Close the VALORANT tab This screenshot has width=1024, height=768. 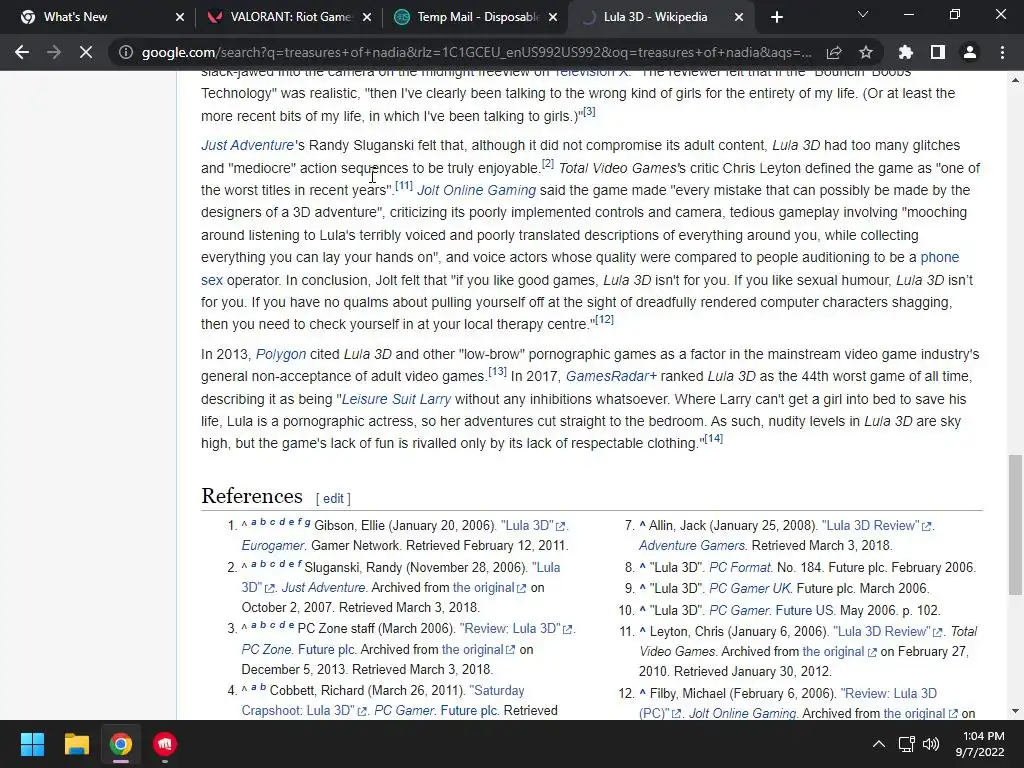tap(367, 17)
